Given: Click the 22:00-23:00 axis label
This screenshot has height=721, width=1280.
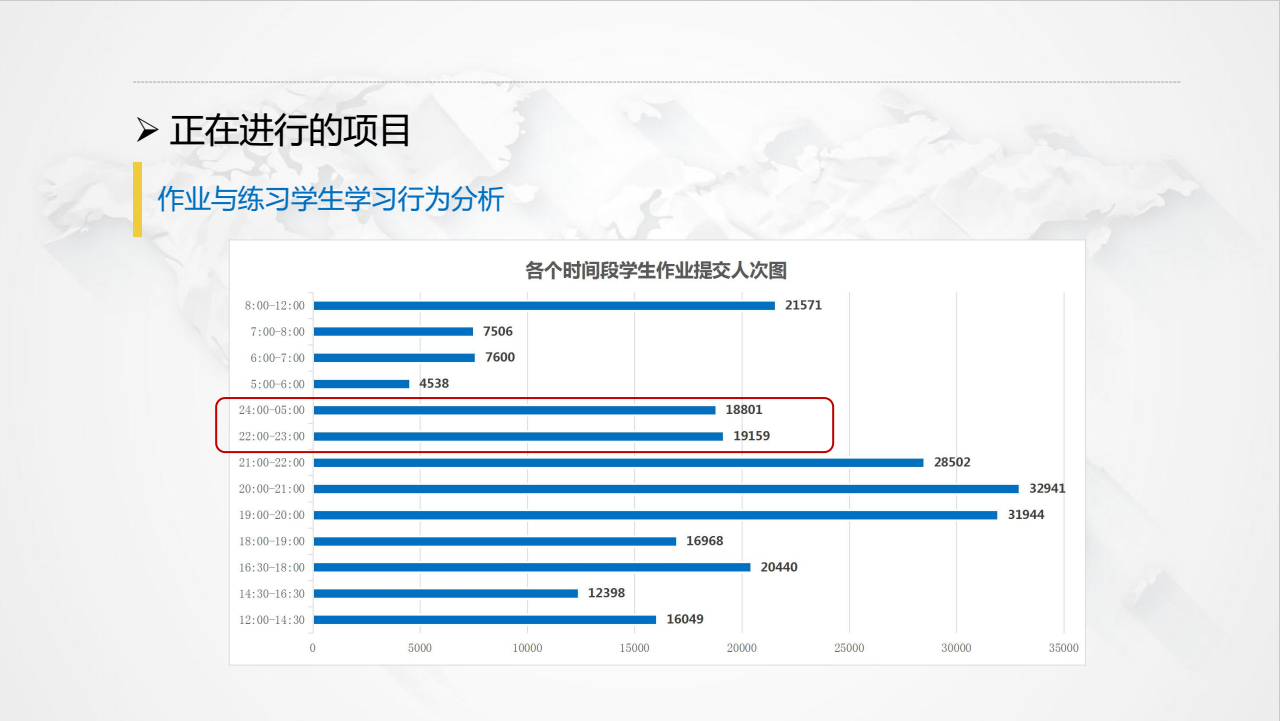Looking at the screenshot, I should coord(272,436).
